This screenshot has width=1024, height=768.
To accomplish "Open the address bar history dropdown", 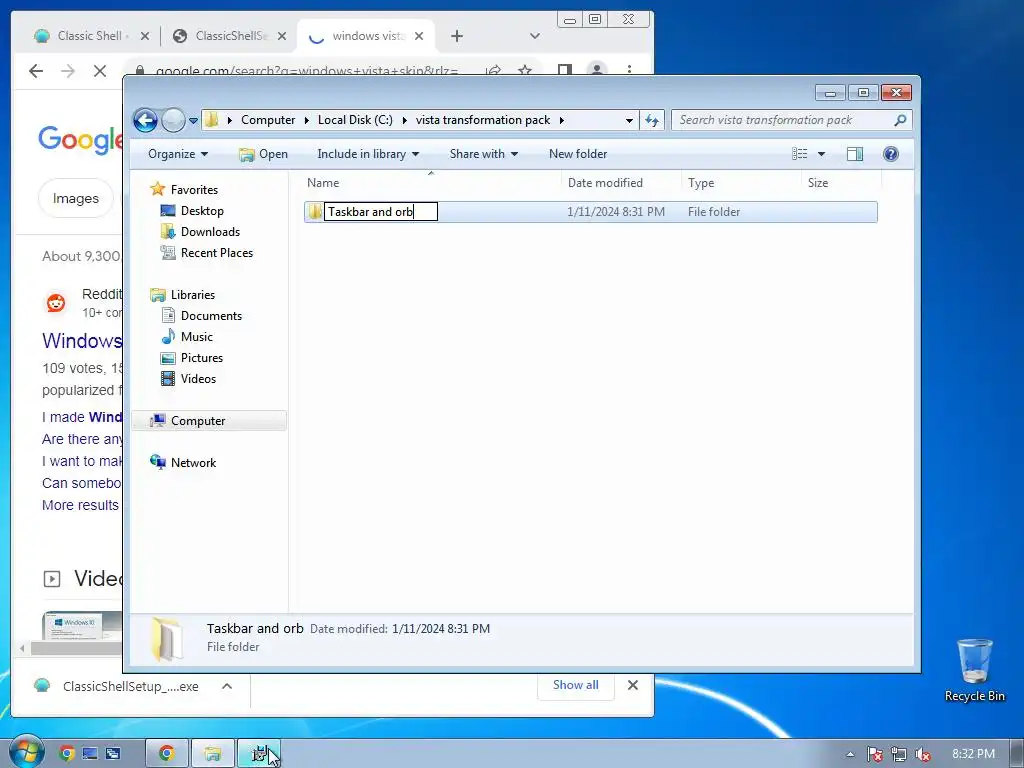I will pos(629,121).
